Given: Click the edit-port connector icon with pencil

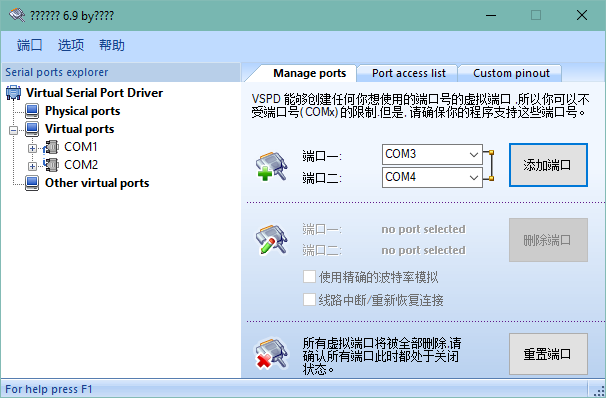Looking at the screenshot, I should (x=272, y=240).
